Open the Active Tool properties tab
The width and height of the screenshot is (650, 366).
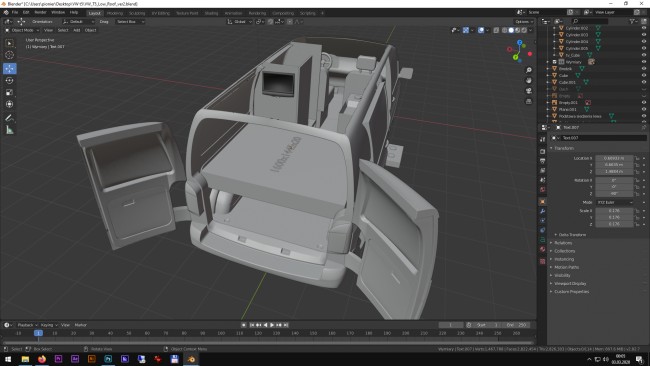point(543,139)
